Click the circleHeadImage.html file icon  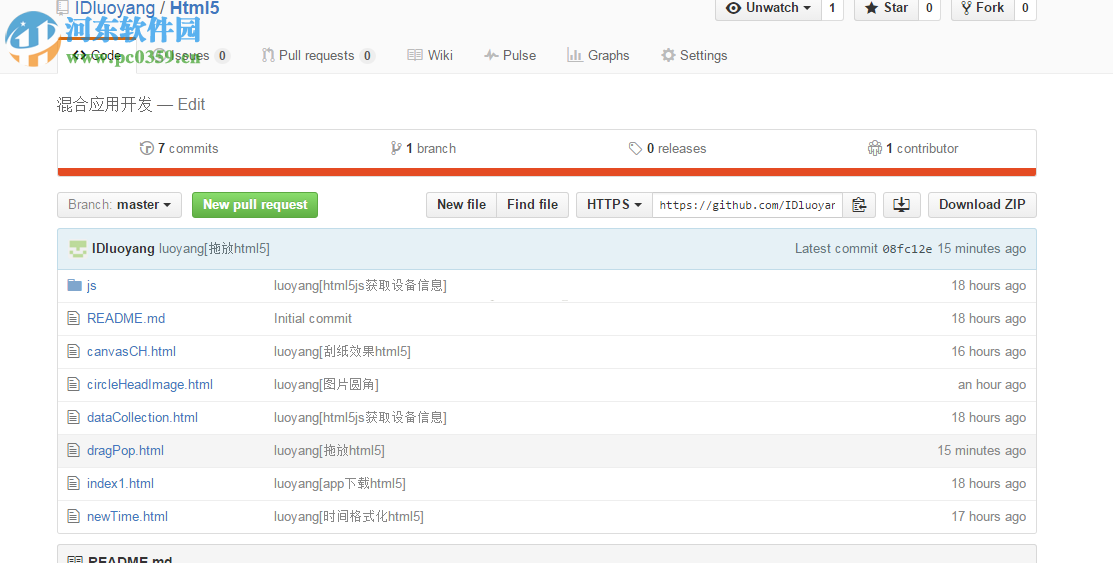click(74, 384)
